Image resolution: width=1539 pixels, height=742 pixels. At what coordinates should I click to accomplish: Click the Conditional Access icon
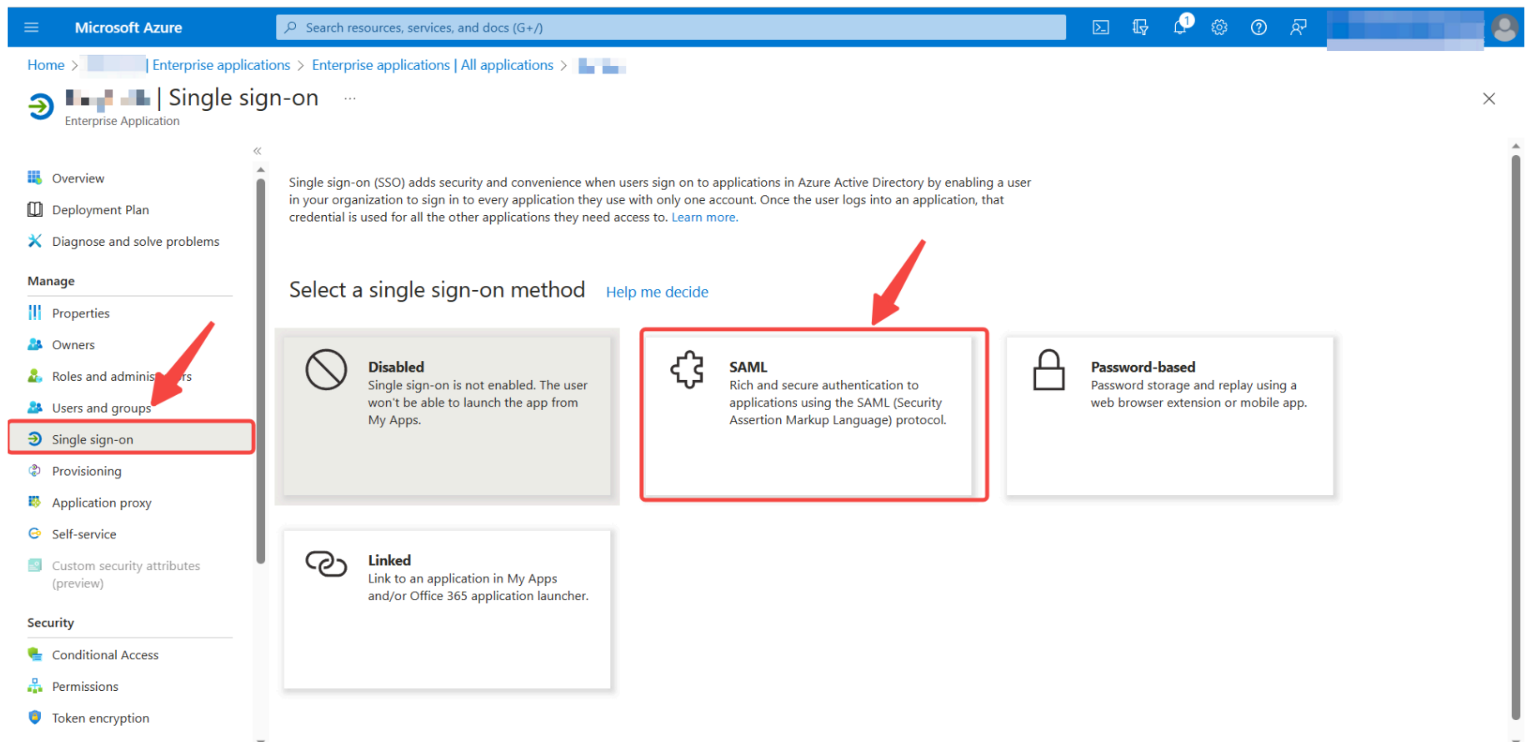tap(35, 655)
